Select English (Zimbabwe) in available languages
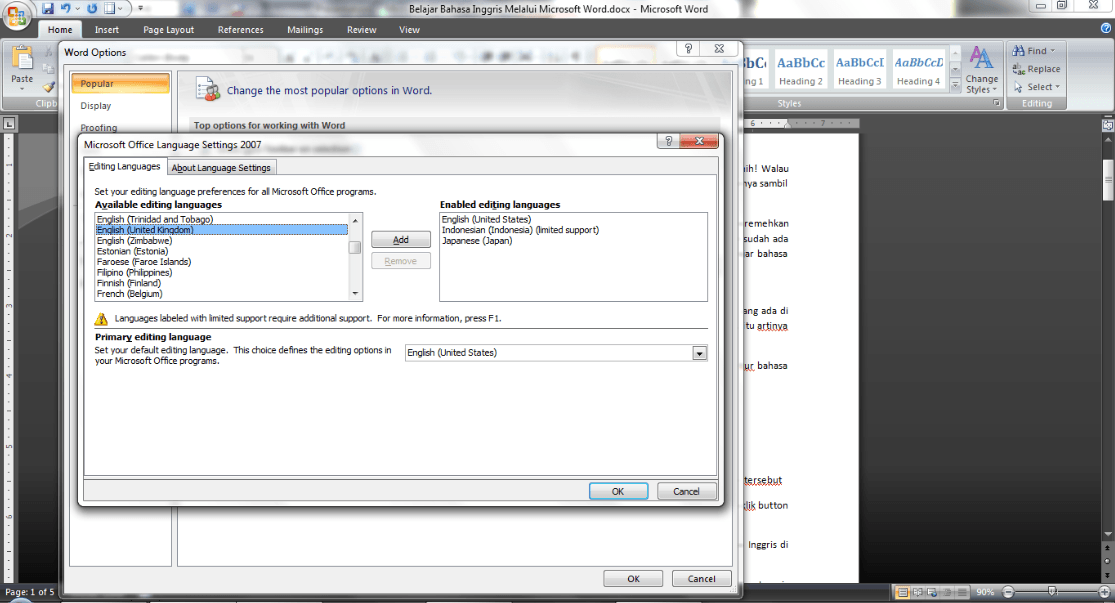 (x=222, y=240)
